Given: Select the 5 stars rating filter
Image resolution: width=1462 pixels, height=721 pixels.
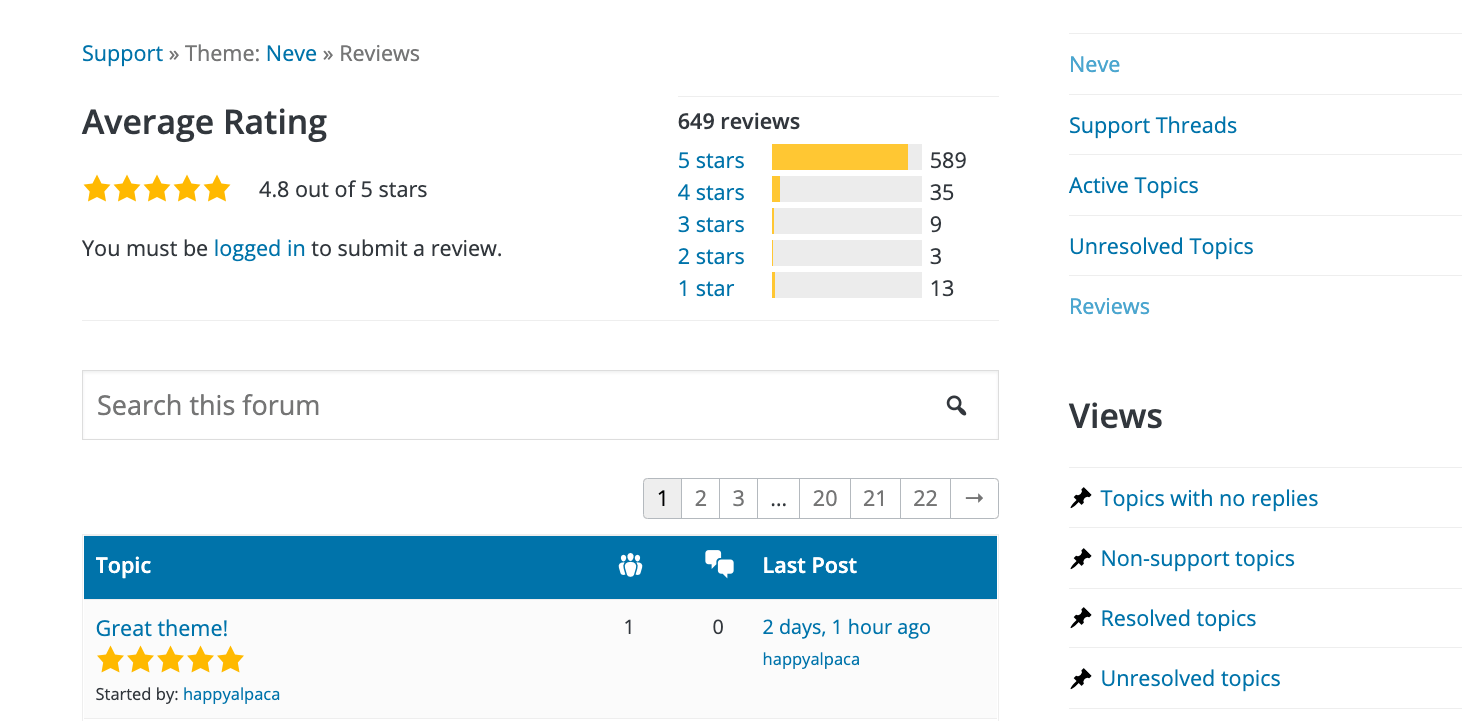Looking at the screenshot, I should pyautogui.click(x=710, y=159).
